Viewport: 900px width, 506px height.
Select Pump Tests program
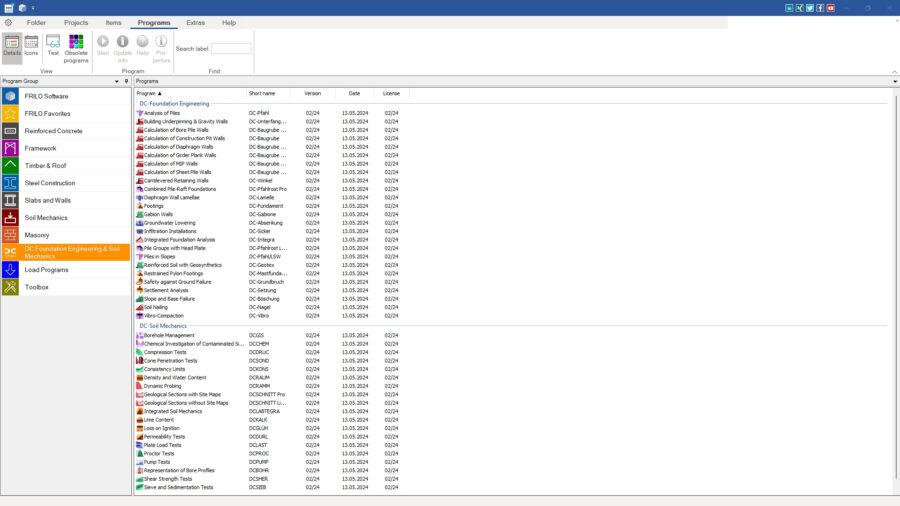click(157, 462)
